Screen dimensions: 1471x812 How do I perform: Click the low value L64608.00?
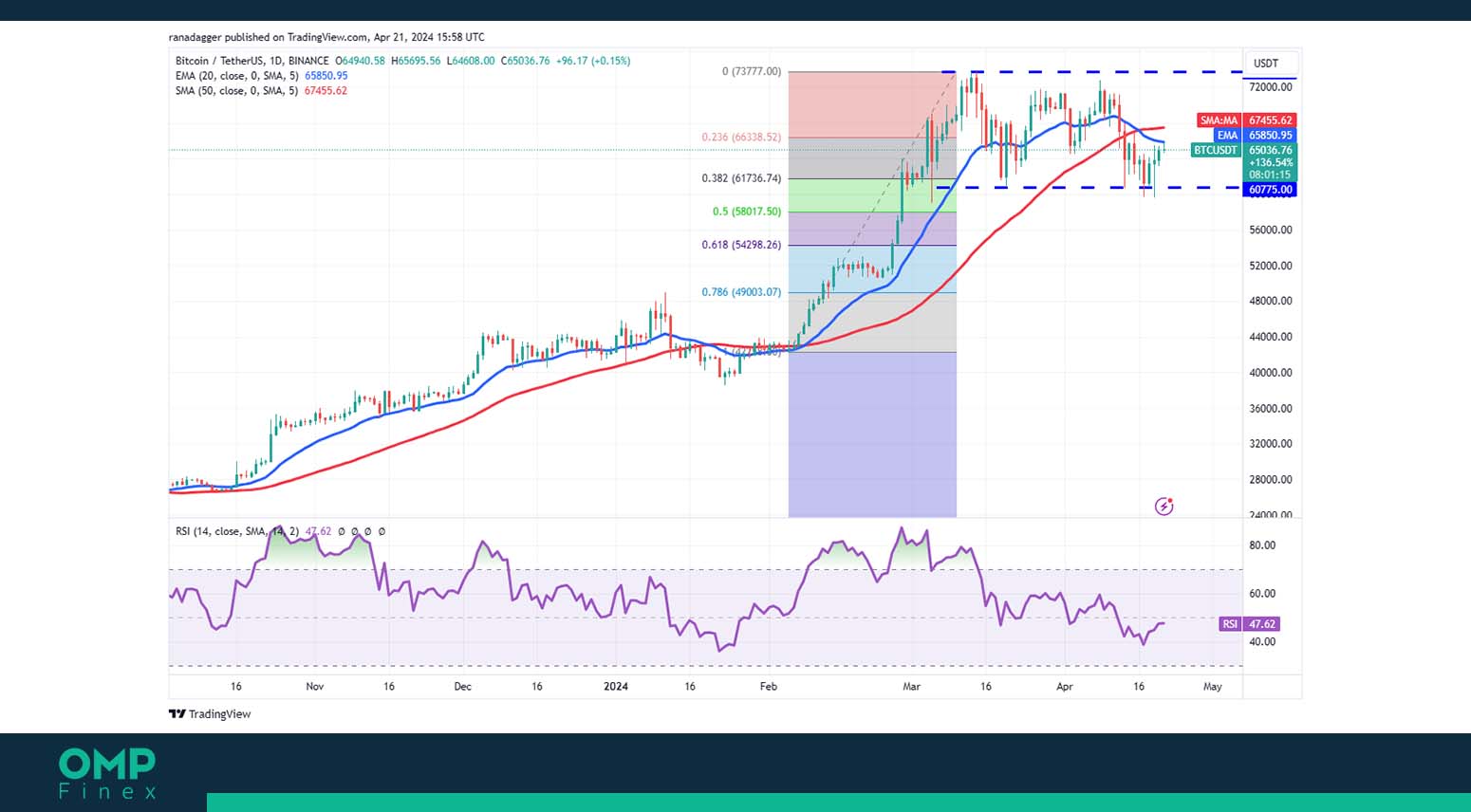(471, 61)
